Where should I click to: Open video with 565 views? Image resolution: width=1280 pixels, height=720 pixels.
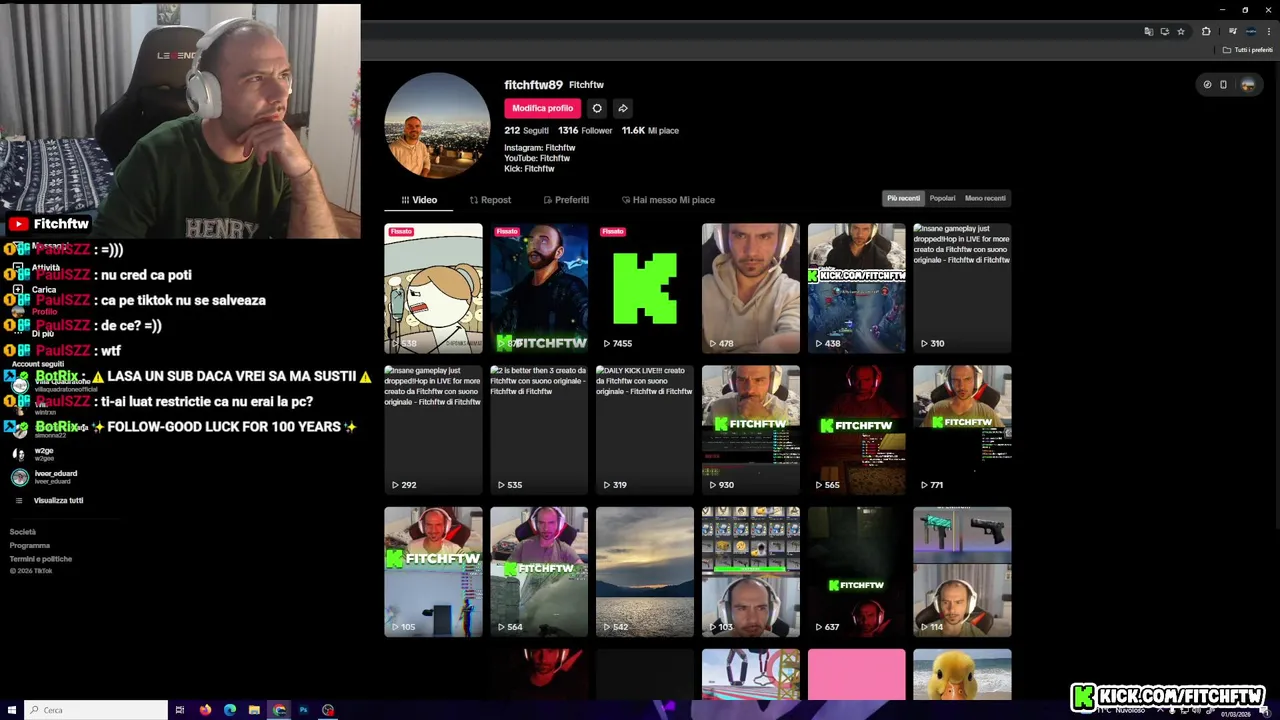click(x=857, y=430)
